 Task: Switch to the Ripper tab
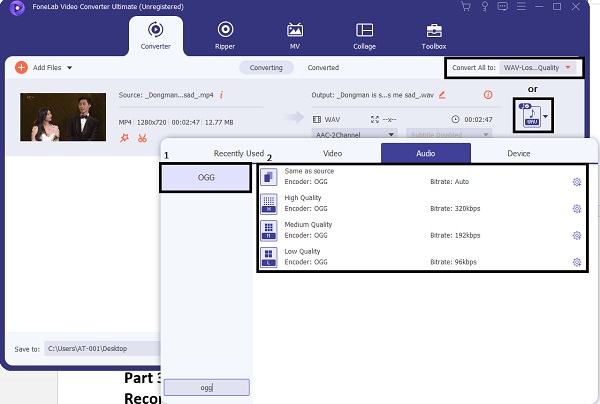[225, 36]
